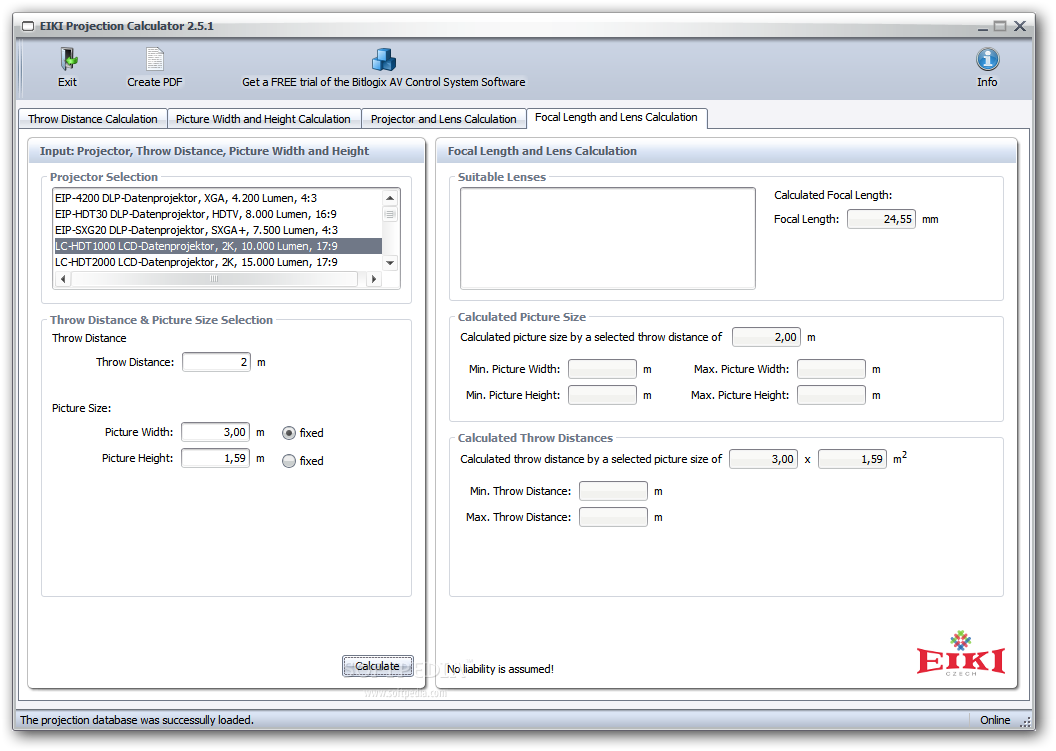Viewport: 1056px width, 751px height.
Task: Click status text about projection database loaded
Action: click(x=137, y=720)
